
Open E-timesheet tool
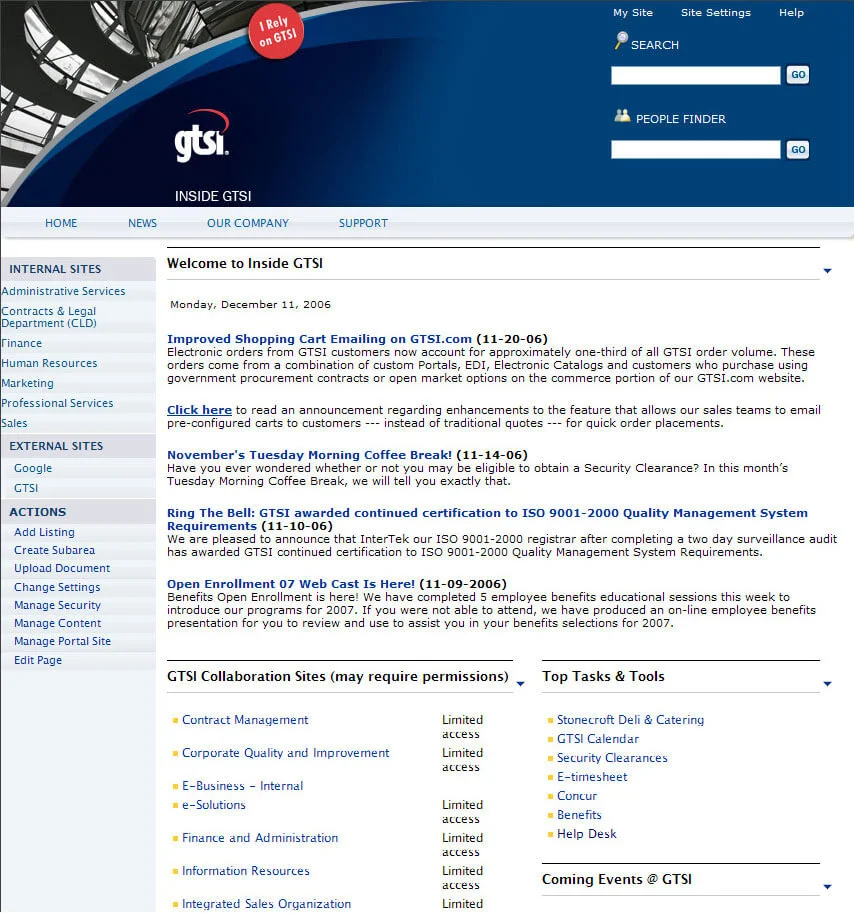click(x=592, y=777)
